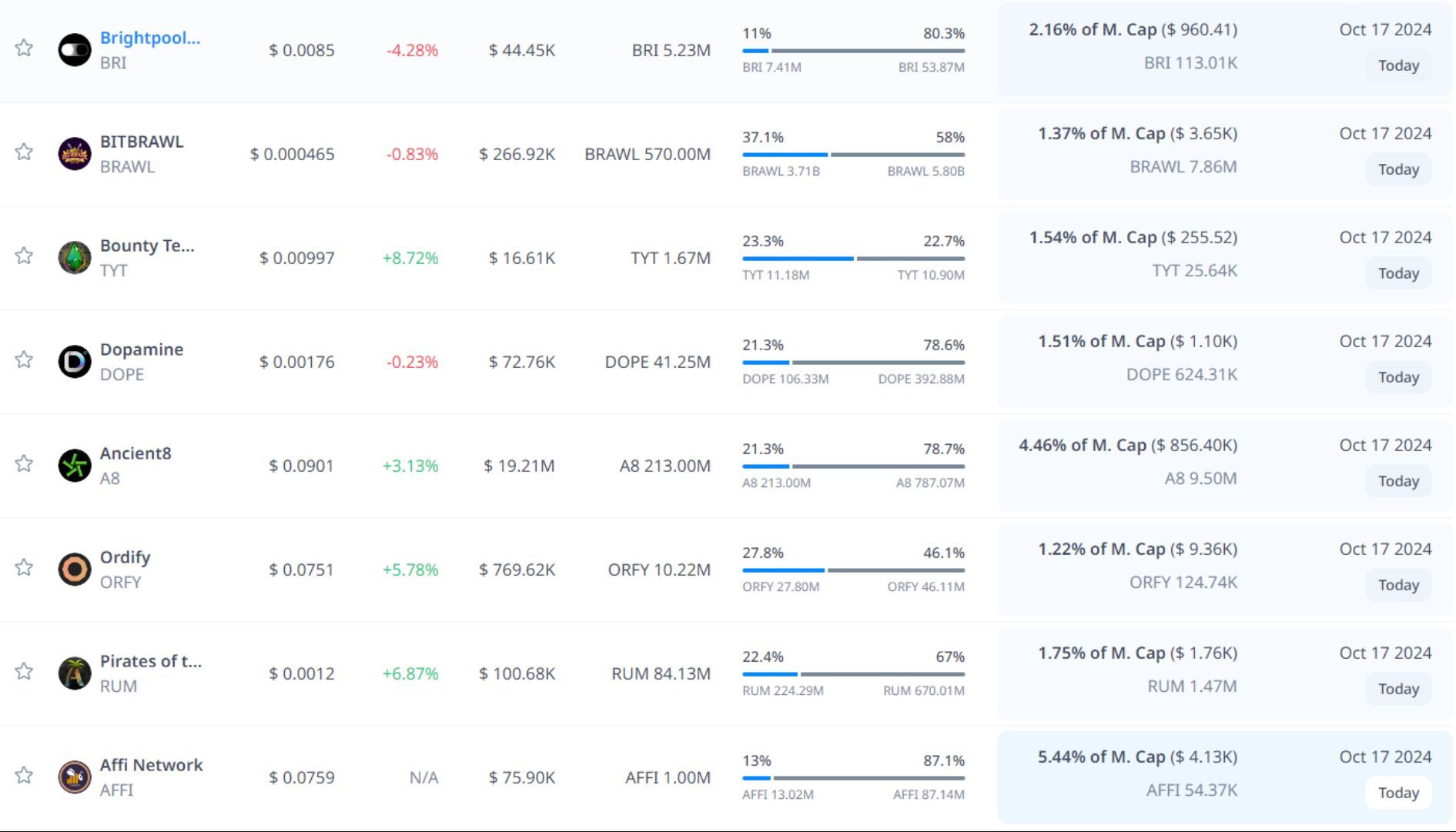Open the Brightpool project link
This screenshot has height=832, width=1456.
click(x=150, y=38)
